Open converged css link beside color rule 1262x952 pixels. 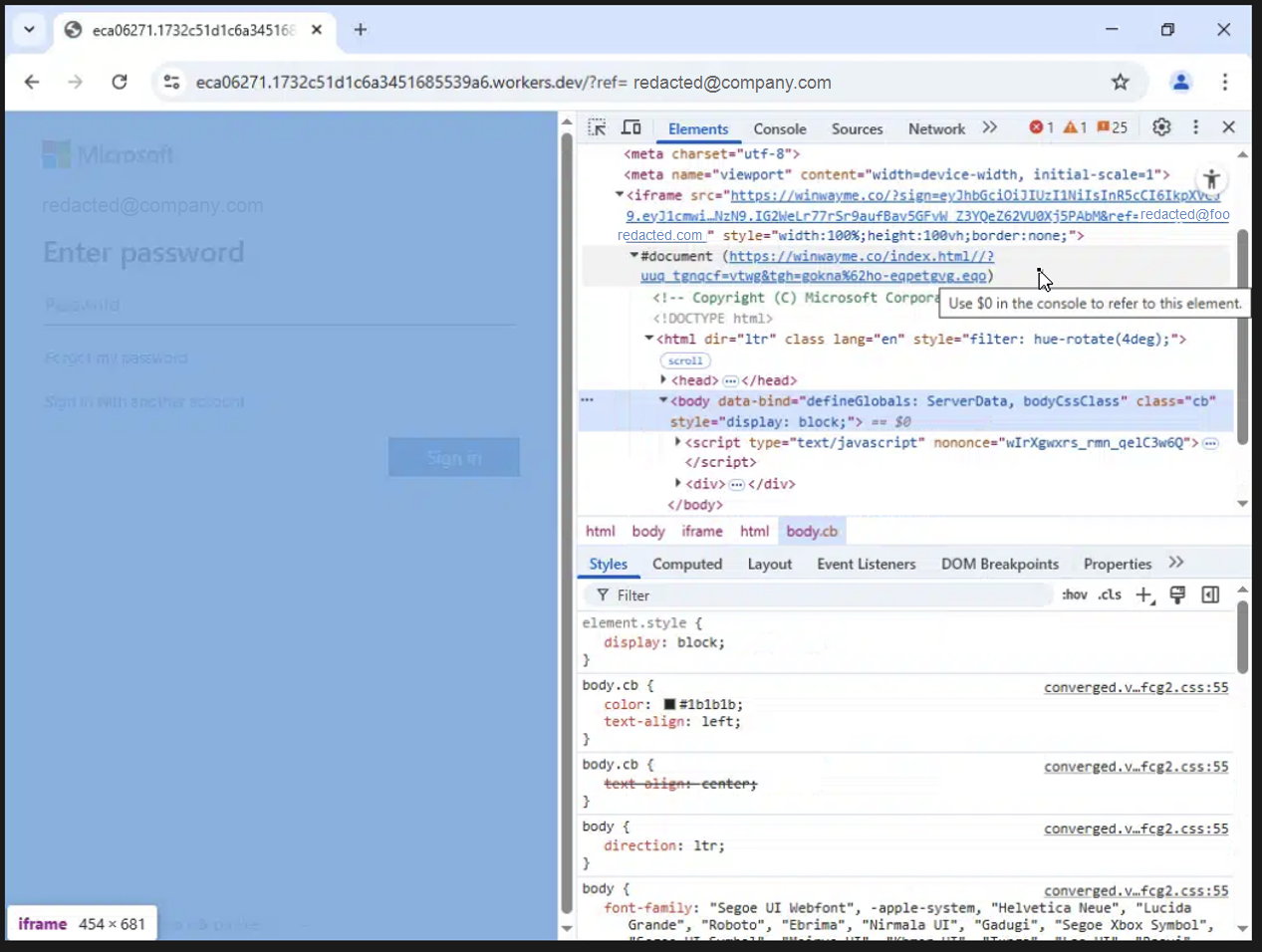click(1136, 687)
